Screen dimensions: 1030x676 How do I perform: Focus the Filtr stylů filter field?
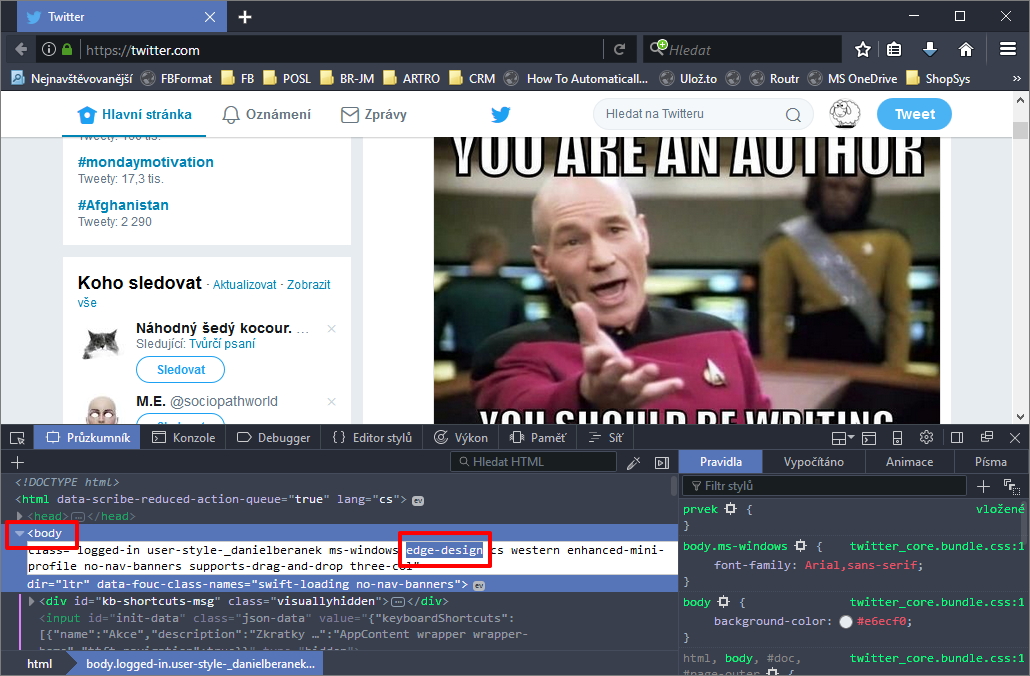824,486
